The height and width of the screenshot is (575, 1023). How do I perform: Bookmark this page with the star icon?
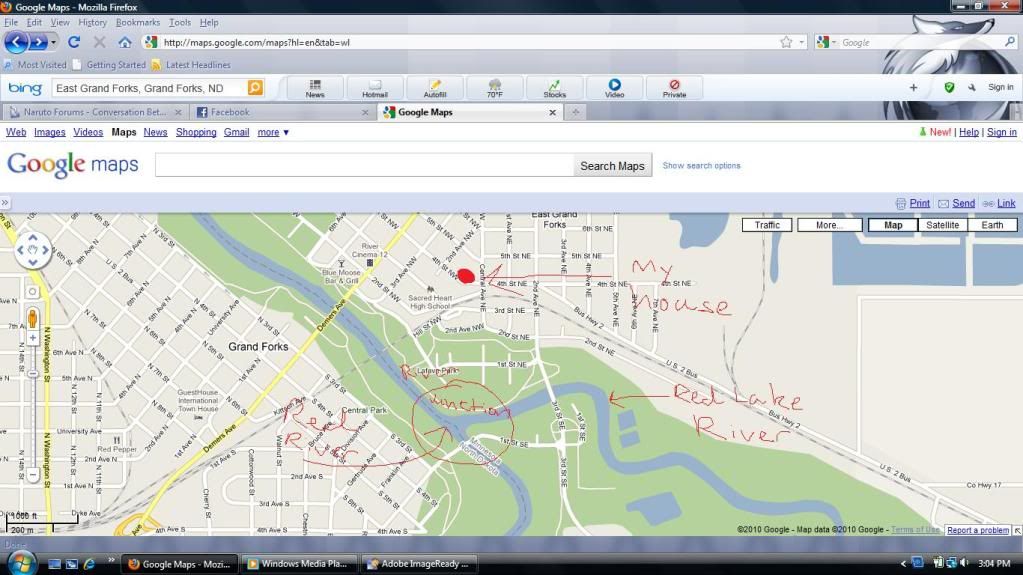[786, 42]
